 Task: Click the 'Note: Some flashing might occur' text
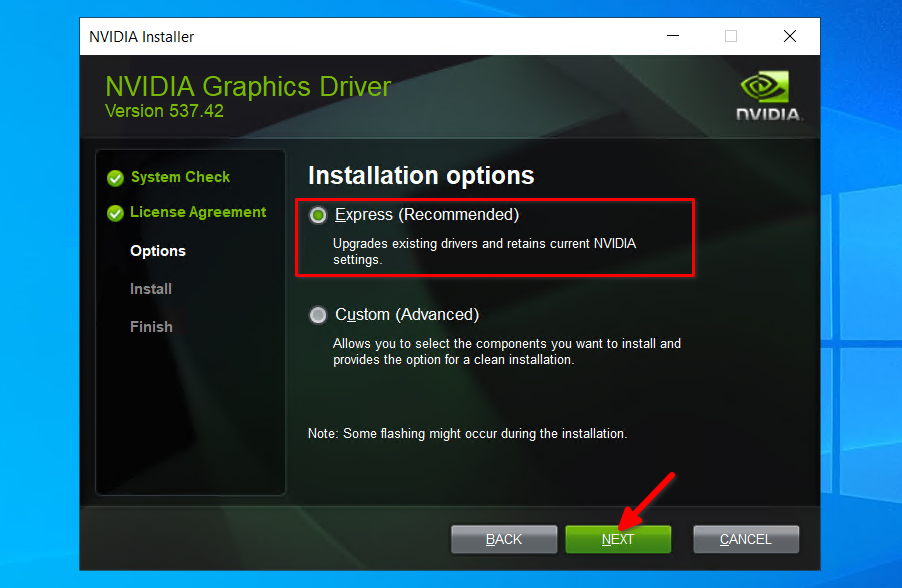pyautogui.click(x=467, y=433)
